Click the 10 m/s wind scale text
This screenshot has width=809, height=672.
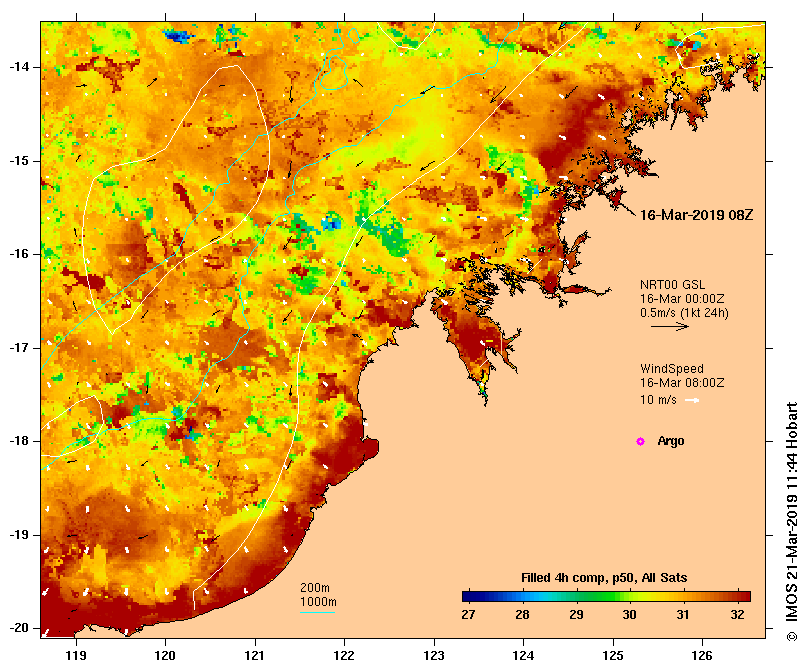pyautogui.click(x=658, y=400)
